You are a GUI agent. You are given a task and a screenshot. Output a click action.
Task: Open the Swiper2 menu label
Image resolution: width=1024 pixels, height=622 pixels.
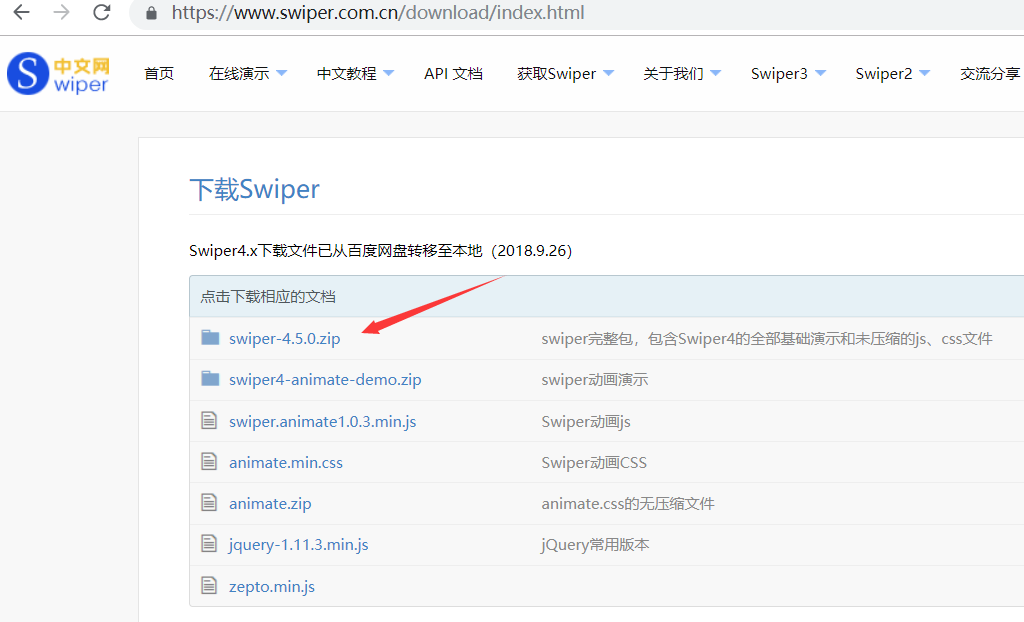coord(884,74)
